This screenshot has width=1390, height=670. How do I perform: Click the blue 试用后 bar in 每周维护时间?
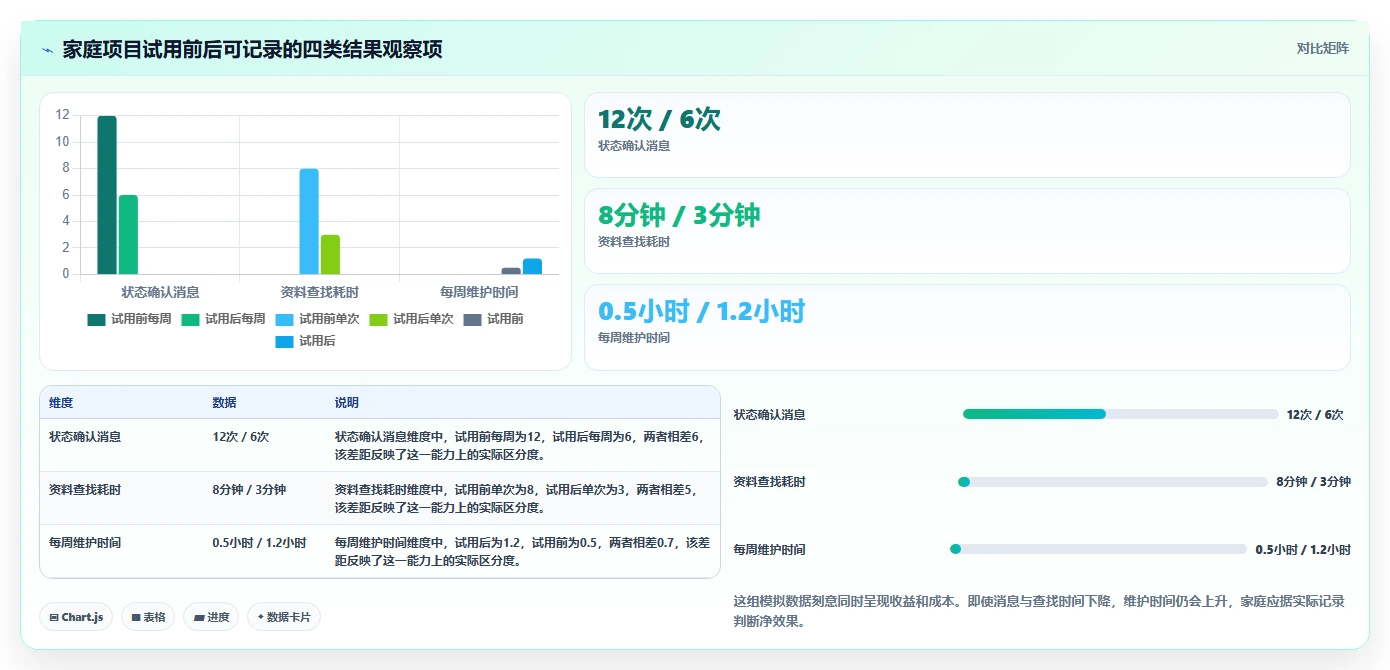[532, 266]
